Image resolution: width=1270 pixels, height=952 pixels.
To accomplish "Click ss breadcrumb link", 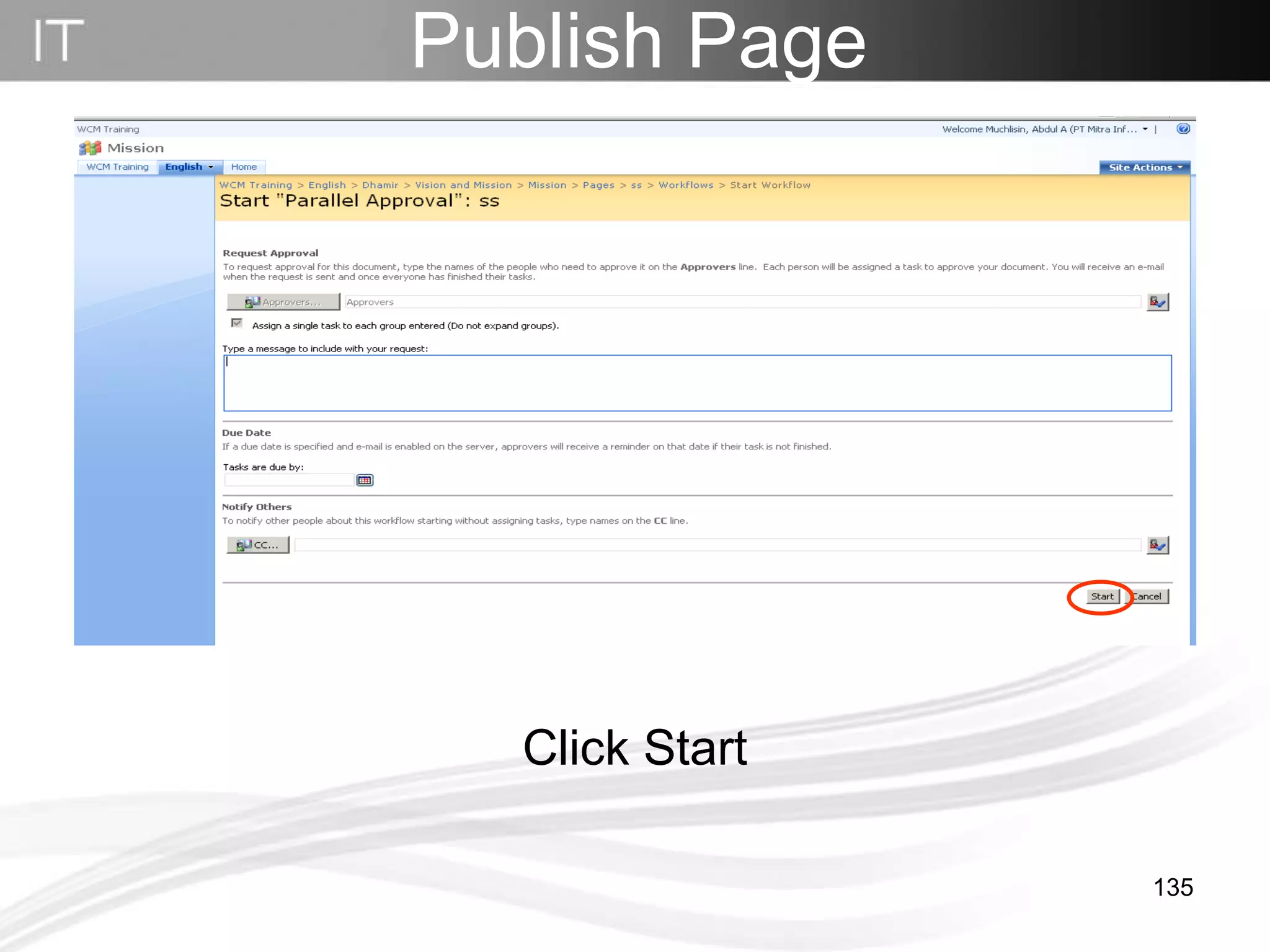I will tap(636, 185).
